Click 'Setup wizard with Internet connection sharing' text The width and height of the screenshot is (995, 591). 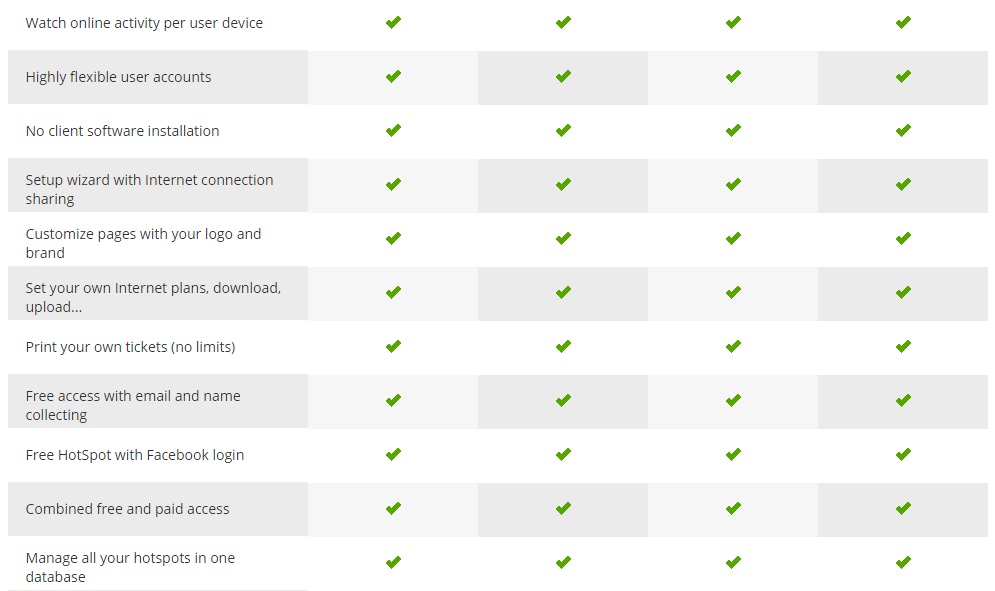[149, 189]
